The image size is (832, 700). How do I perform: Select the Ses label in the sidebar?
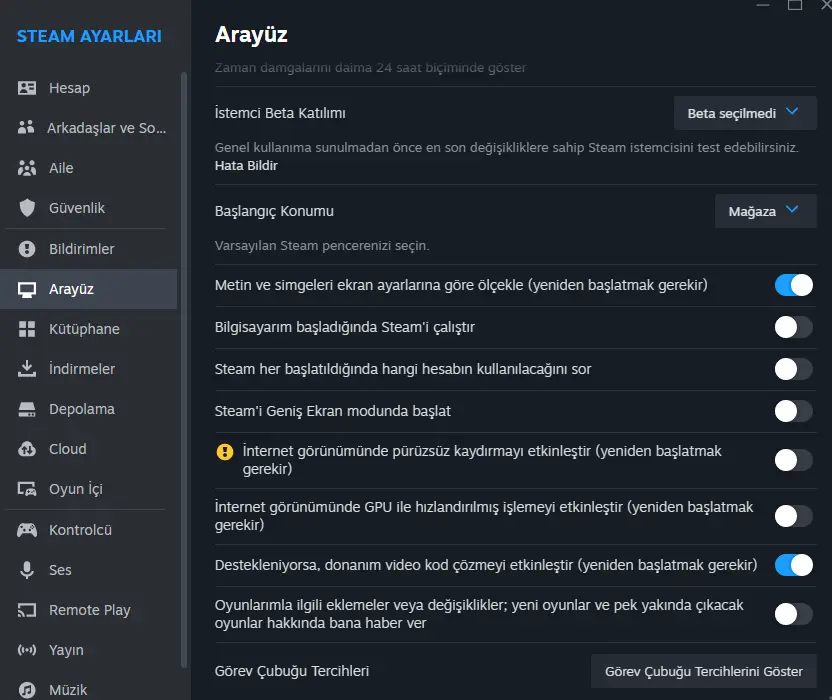pyautogui.click(x=60, y=570)
